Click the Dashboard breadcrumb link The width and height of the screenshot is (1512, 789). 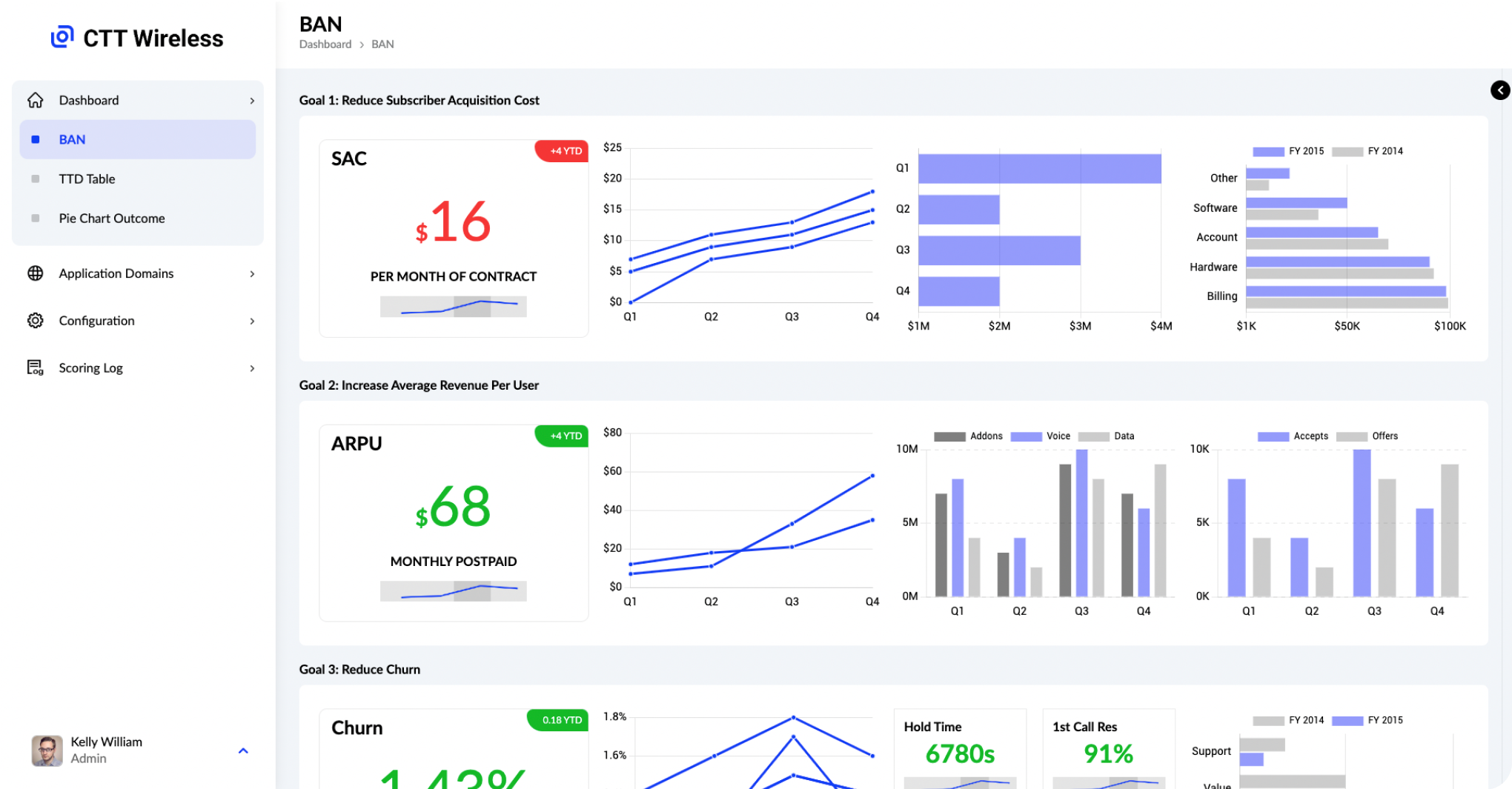click(325, 44)
